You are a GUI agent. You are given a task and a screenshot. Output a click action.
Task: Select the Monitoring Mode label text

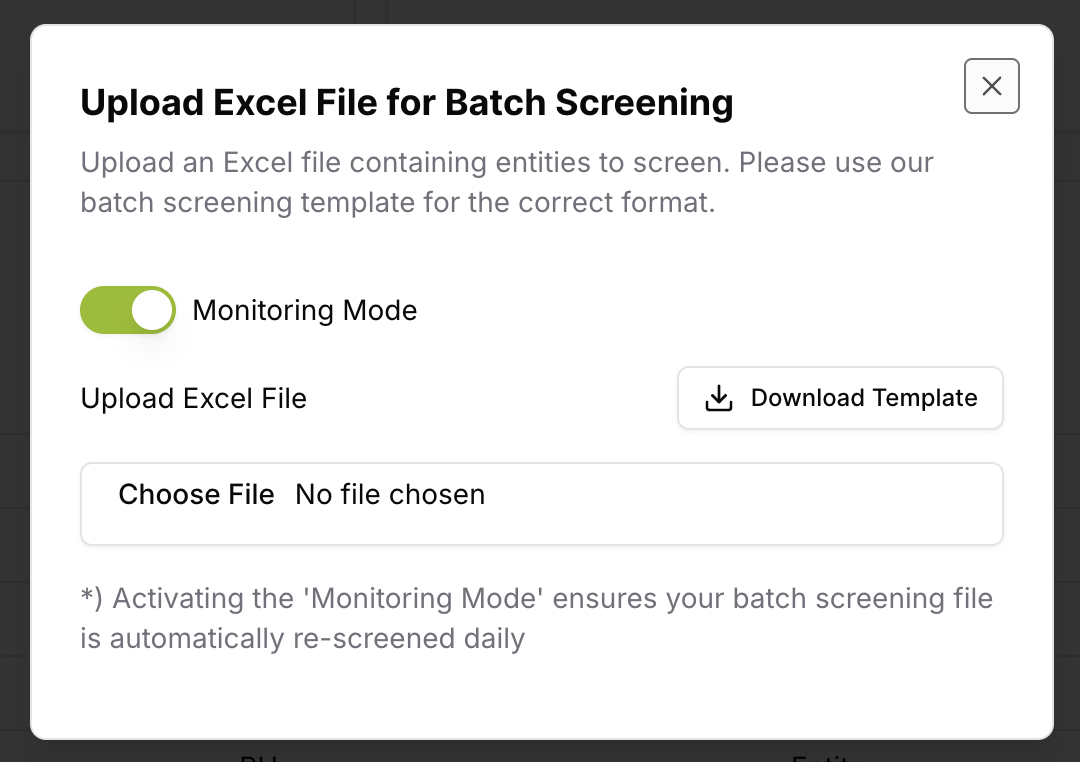pyautogui.click(x=304, y=311)
